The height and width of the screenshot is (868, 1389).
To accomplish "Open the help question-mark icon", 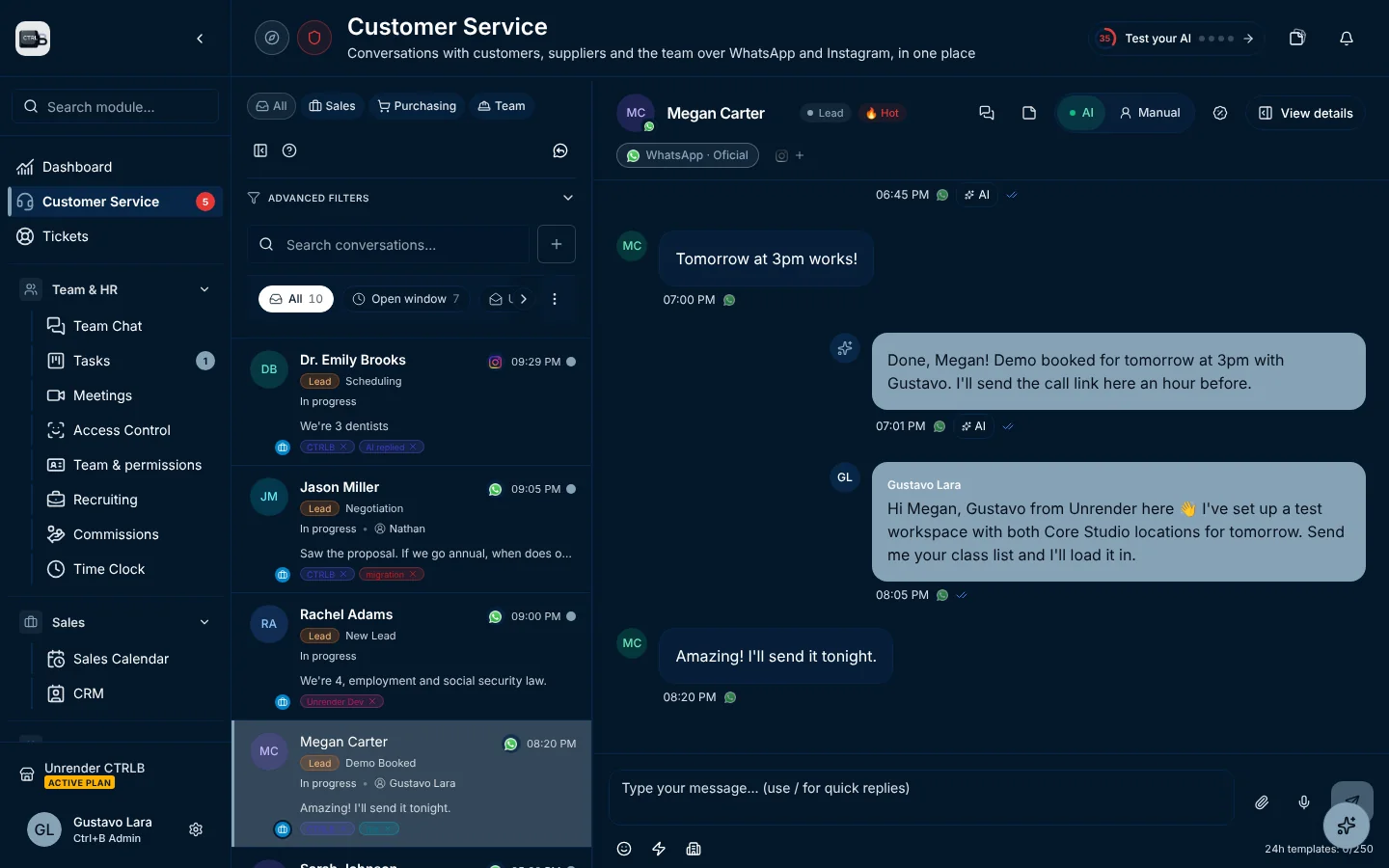I will tap(289, 150).
